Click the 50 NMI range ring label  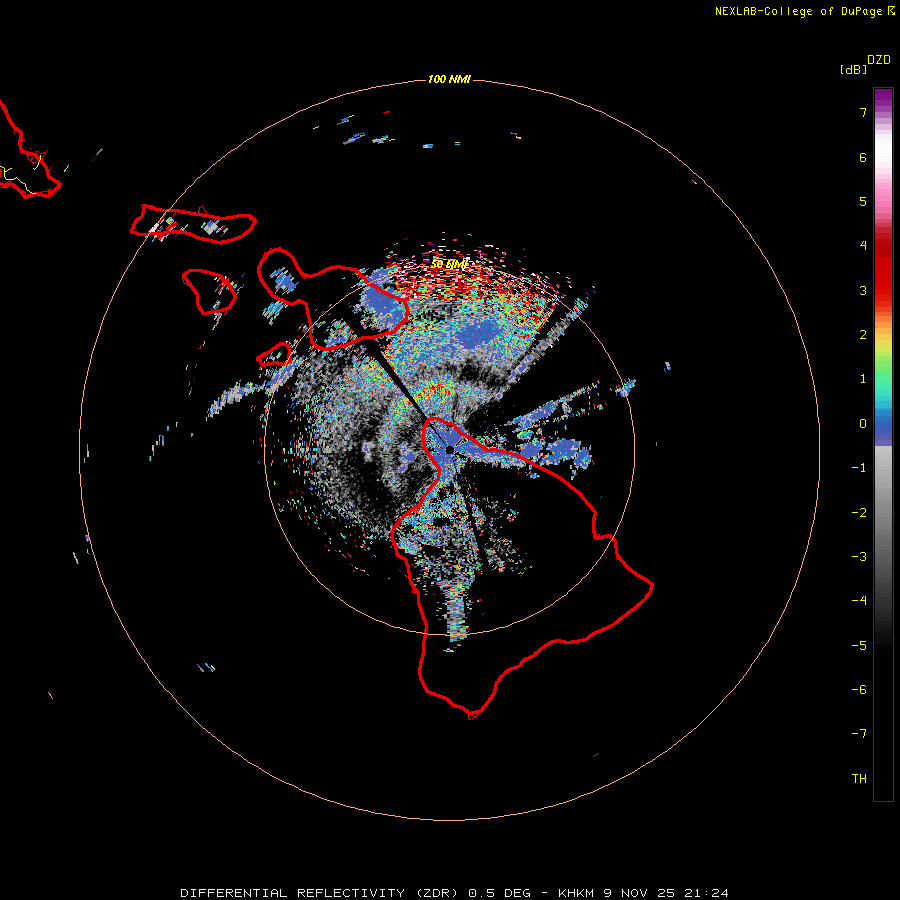click(x=449, y=265)
